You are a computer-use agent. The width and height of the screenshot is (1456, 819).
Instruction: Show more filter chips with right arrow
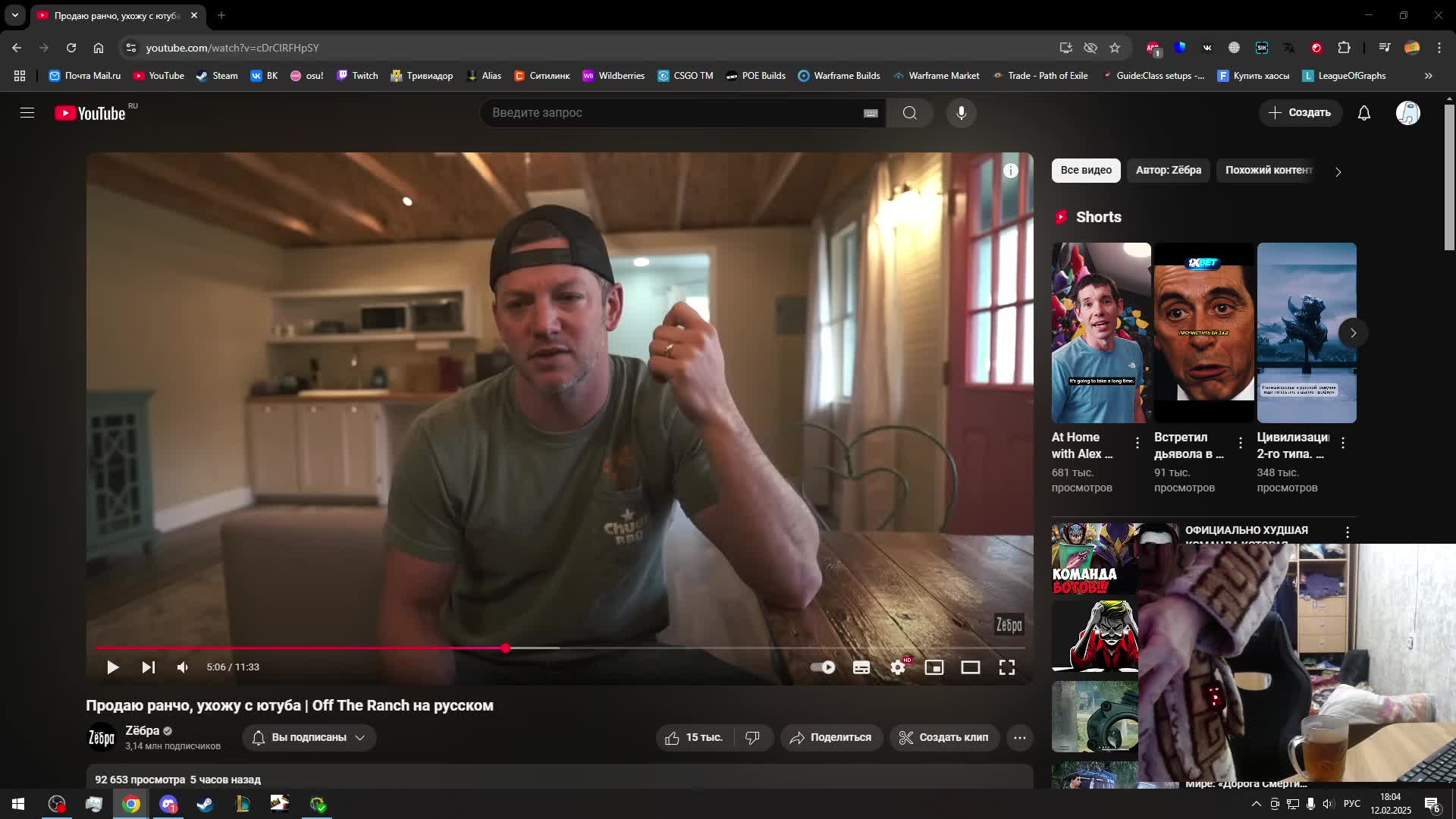click(x=1338, y=172)
